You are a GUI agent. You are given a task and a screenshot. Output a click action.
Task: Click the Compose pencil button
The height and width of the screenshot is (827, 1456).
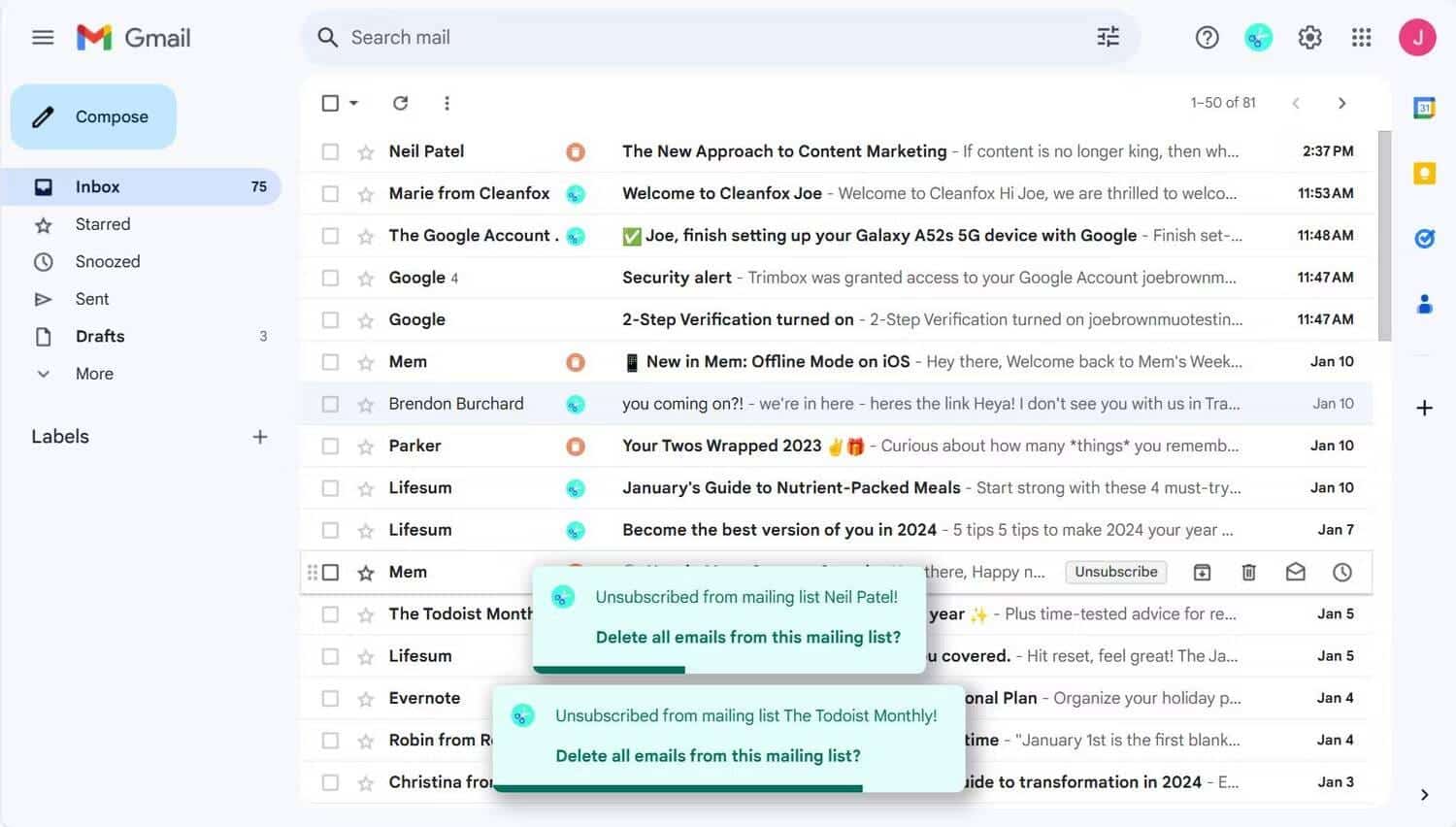click(93, 116)
